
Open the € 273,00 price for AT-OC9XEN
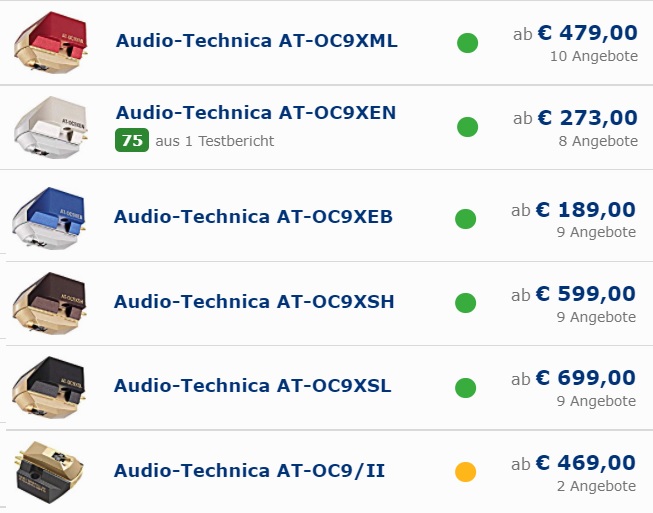(x=588, y=118)
